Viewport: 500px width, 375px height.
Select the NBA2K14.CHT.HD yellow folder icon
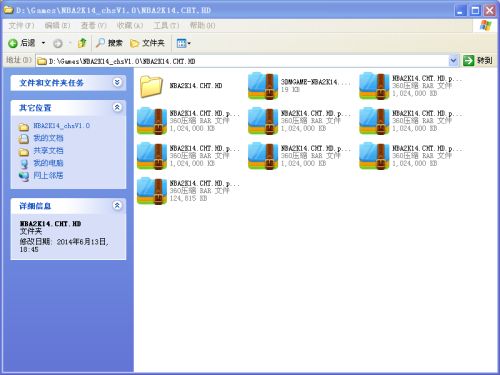coord(151,86)
